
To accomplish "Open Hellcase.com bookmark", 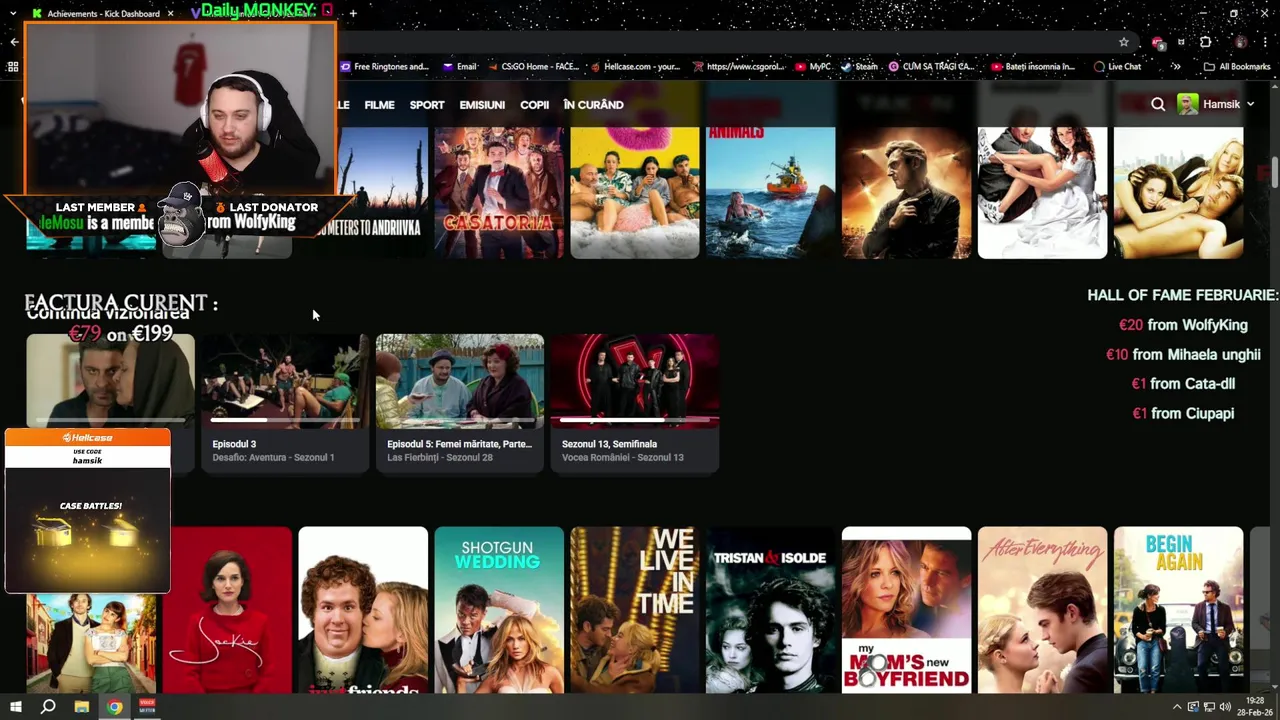I will coord(636,67).
